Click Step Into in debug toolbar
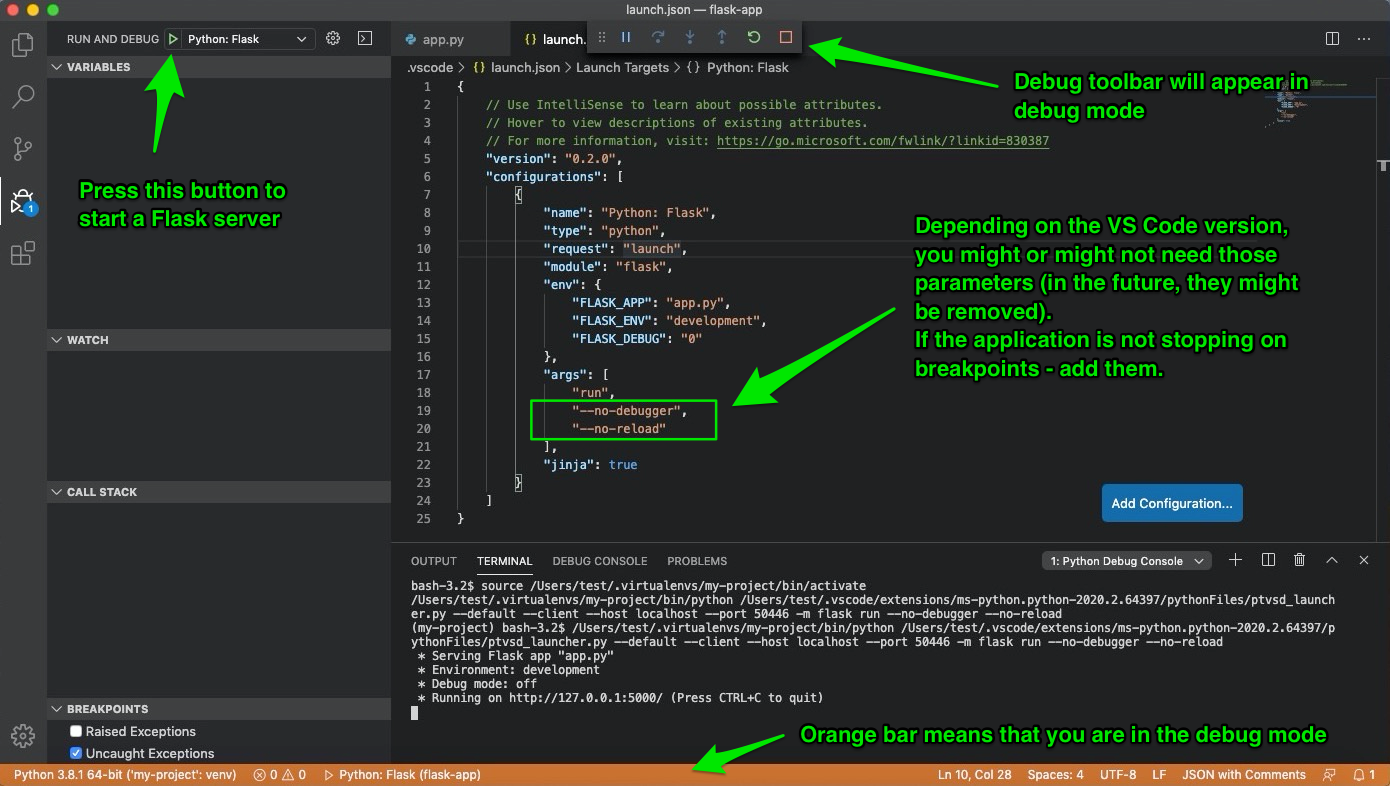The image size is (1390, 786). point(690,37)
